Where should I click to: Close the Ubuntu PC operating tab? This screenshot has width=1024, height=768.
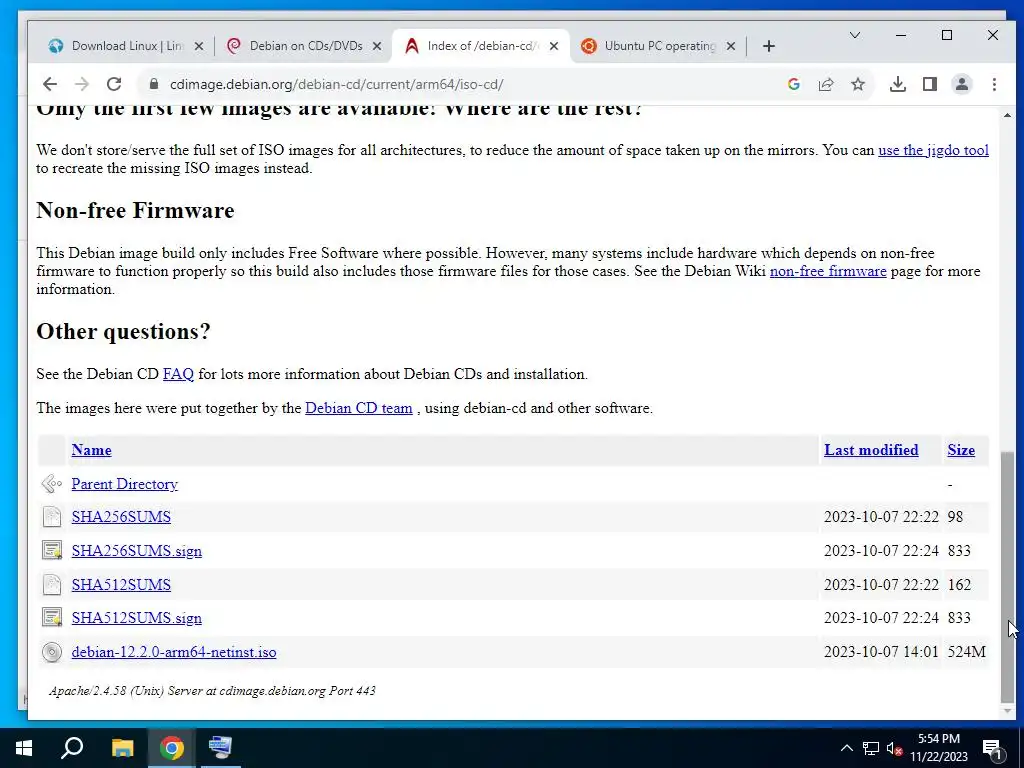tap(731, 46)
